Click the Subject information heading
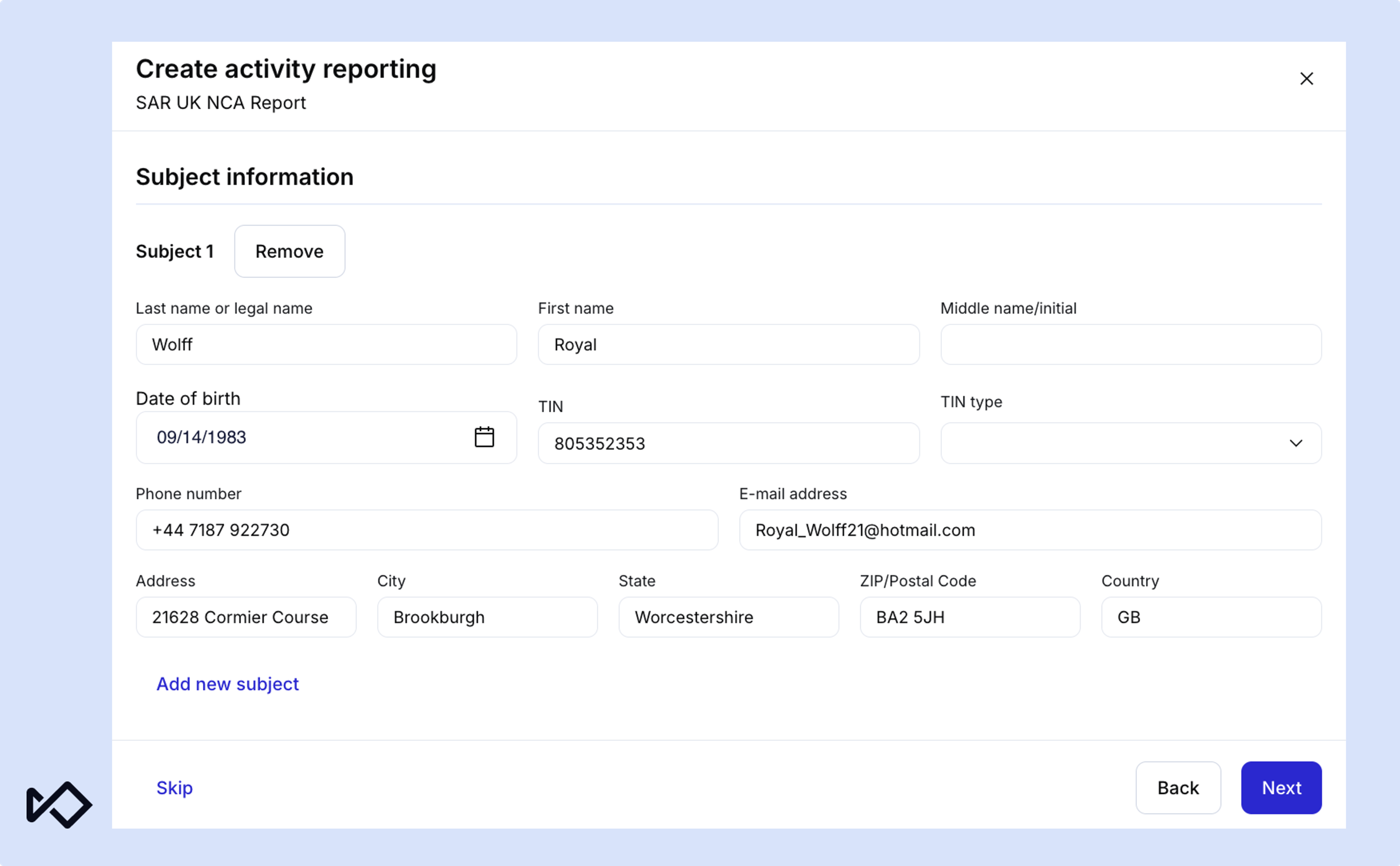Viewport: 1400px width, 866px height. click(244, 177)
